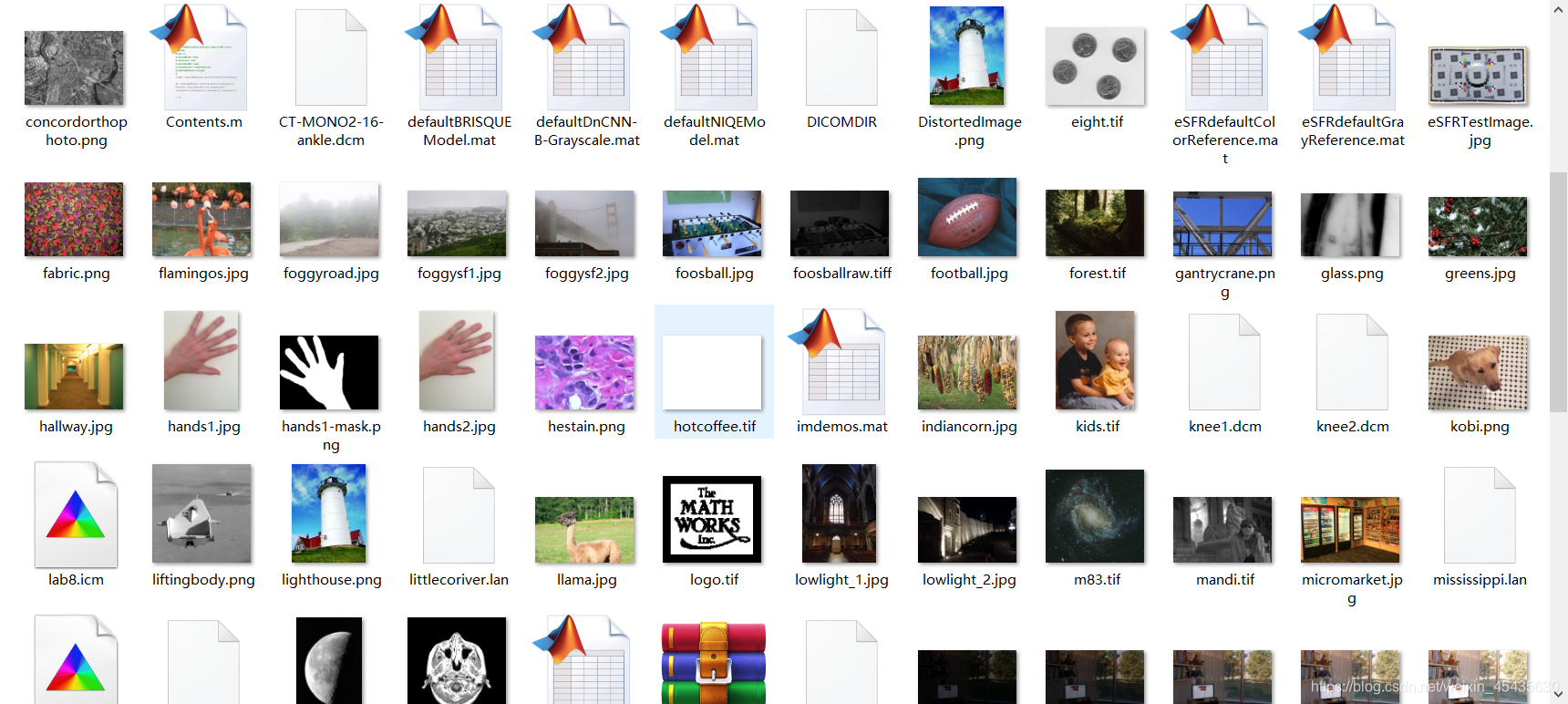Select foggysf2.jpg bridge thumbnail
Screen dimensions: 1568x704
pyautogui.click(x=584, y=223)
